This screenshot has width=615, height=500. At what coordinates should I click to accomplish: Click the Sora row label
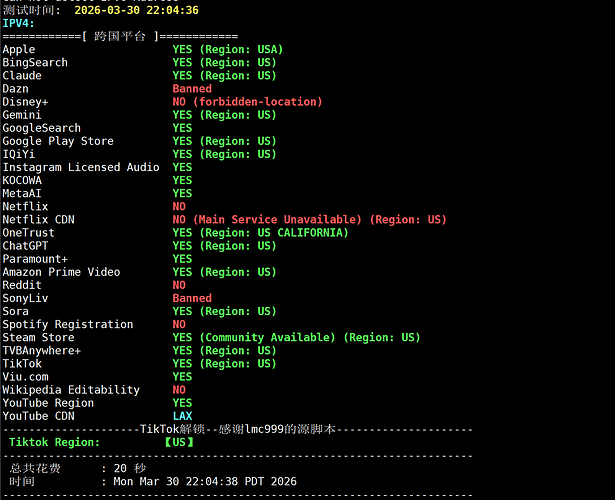pos(16,311)
